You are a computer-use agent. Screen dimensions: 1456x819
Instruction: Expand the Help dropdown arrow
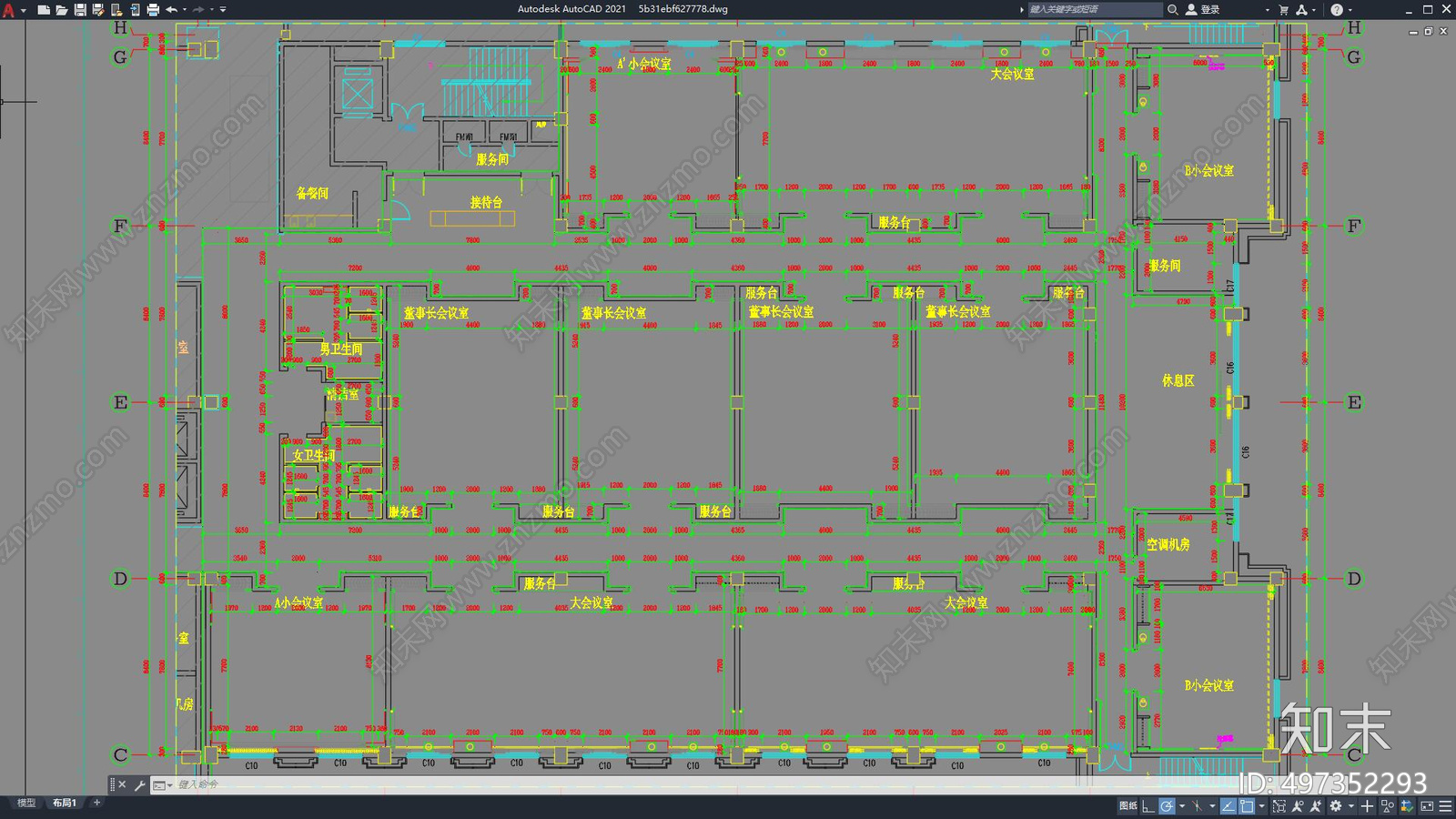click(1350, 9)
